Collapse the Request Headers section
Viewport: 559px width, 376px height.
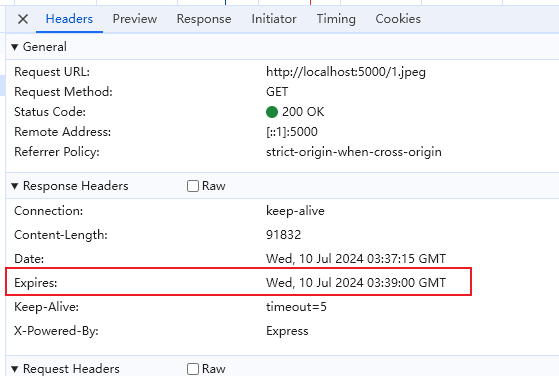coord(15,369)
